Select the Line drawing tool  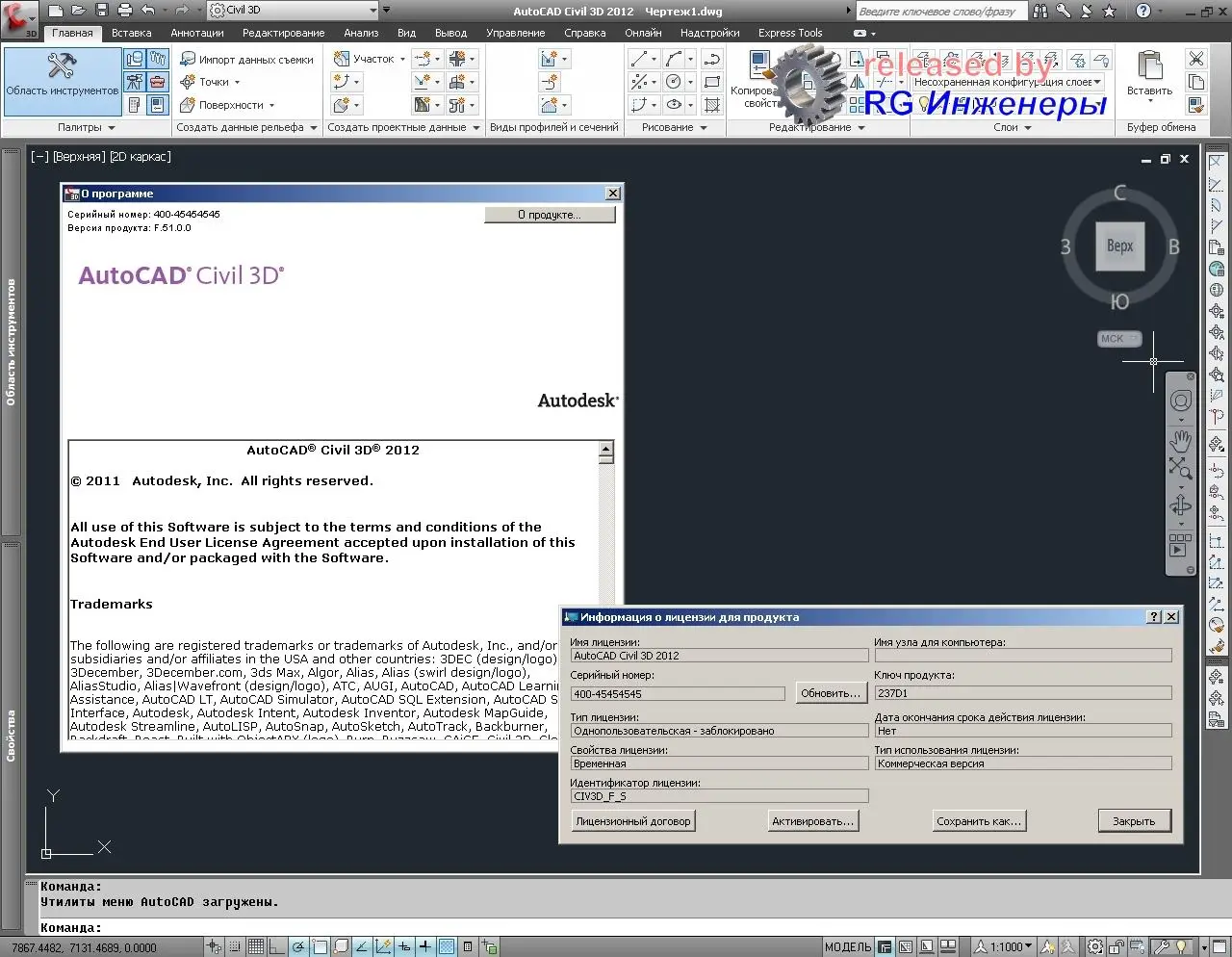coord(640,60)
